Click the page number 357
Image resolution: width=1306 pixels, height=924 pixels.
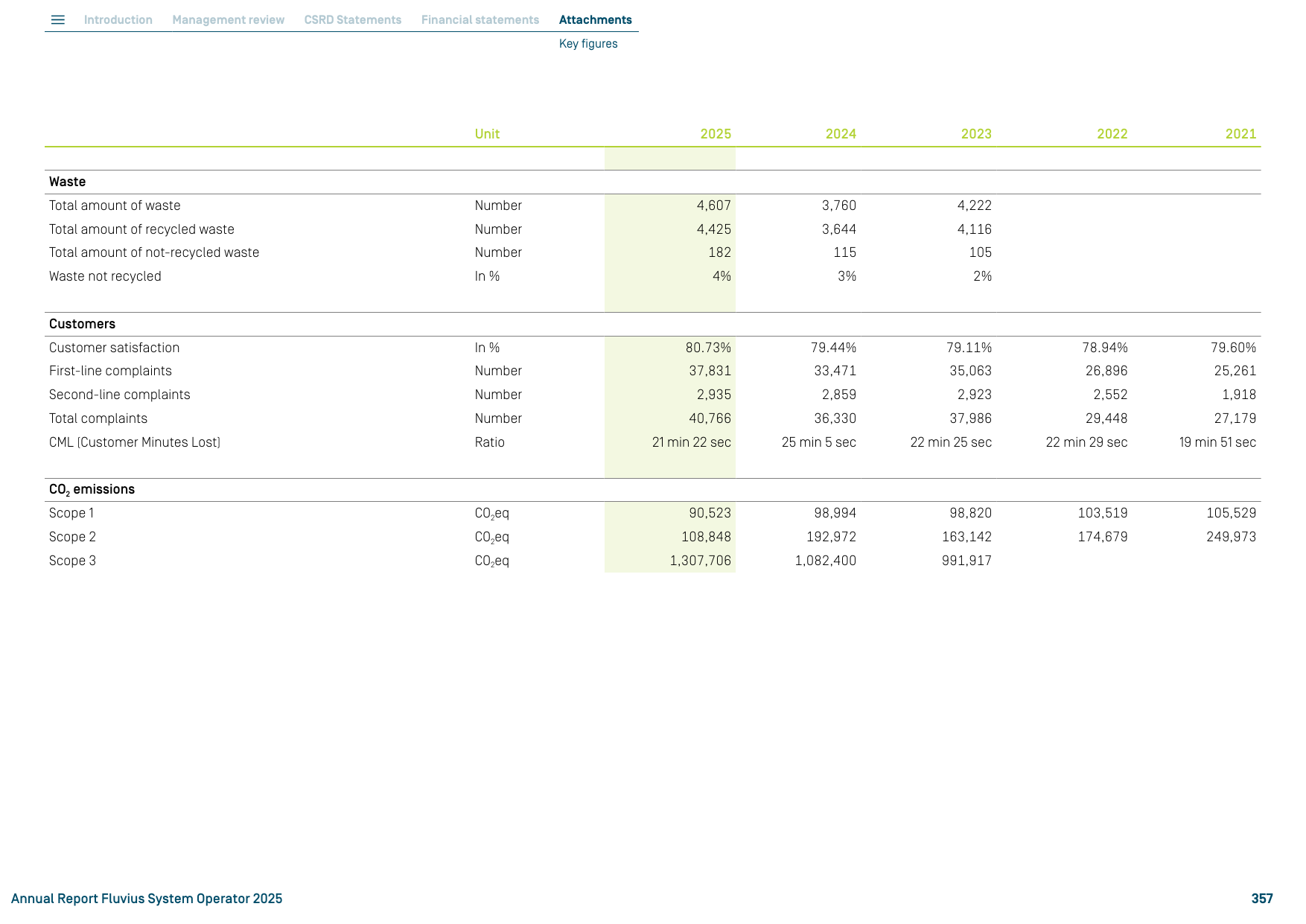point(1262,899)
